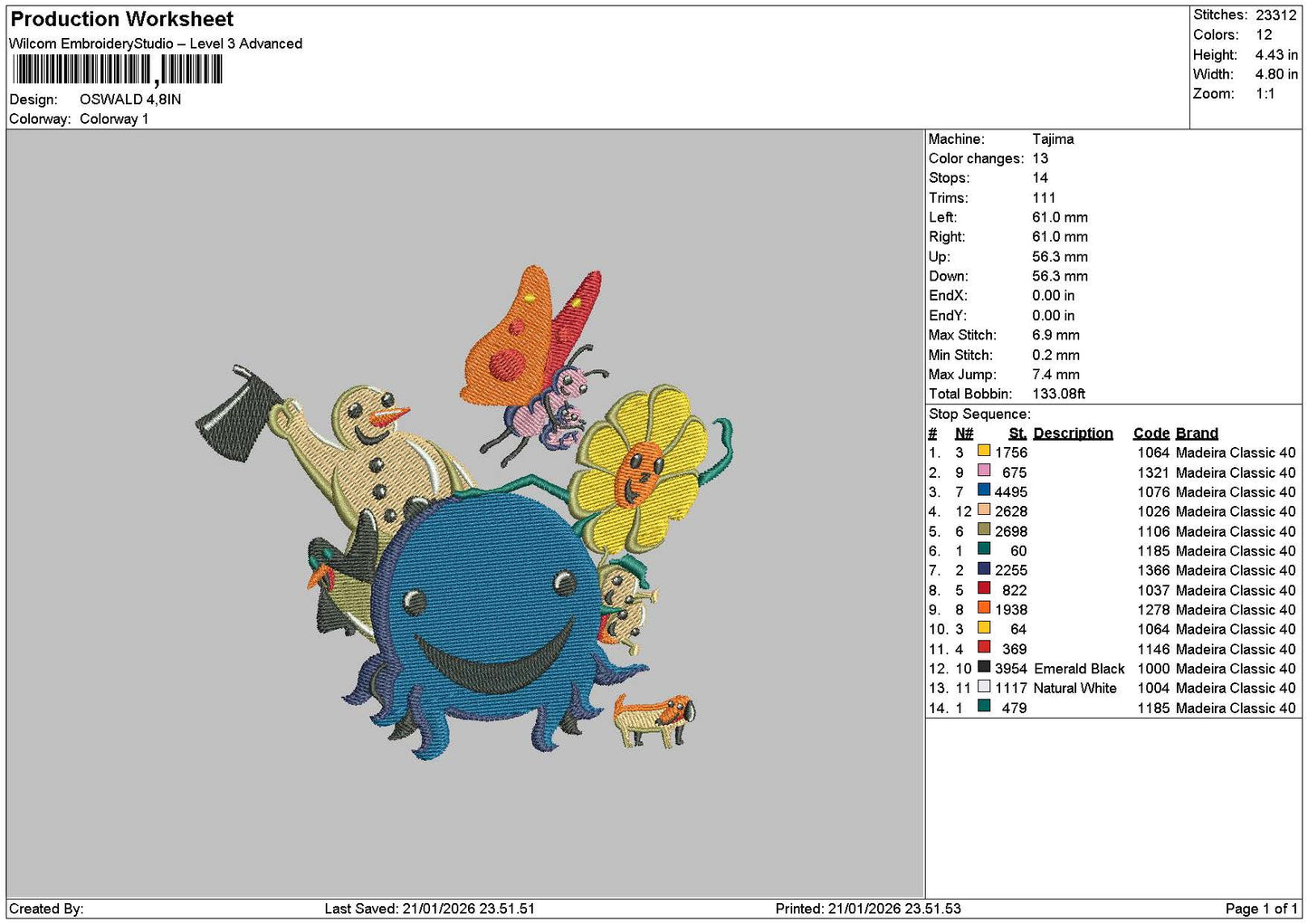Click the teal swatch in stop row 6
Viewport: 1308px width, 924px height.
pyautogui.click(x=984, y=550)
